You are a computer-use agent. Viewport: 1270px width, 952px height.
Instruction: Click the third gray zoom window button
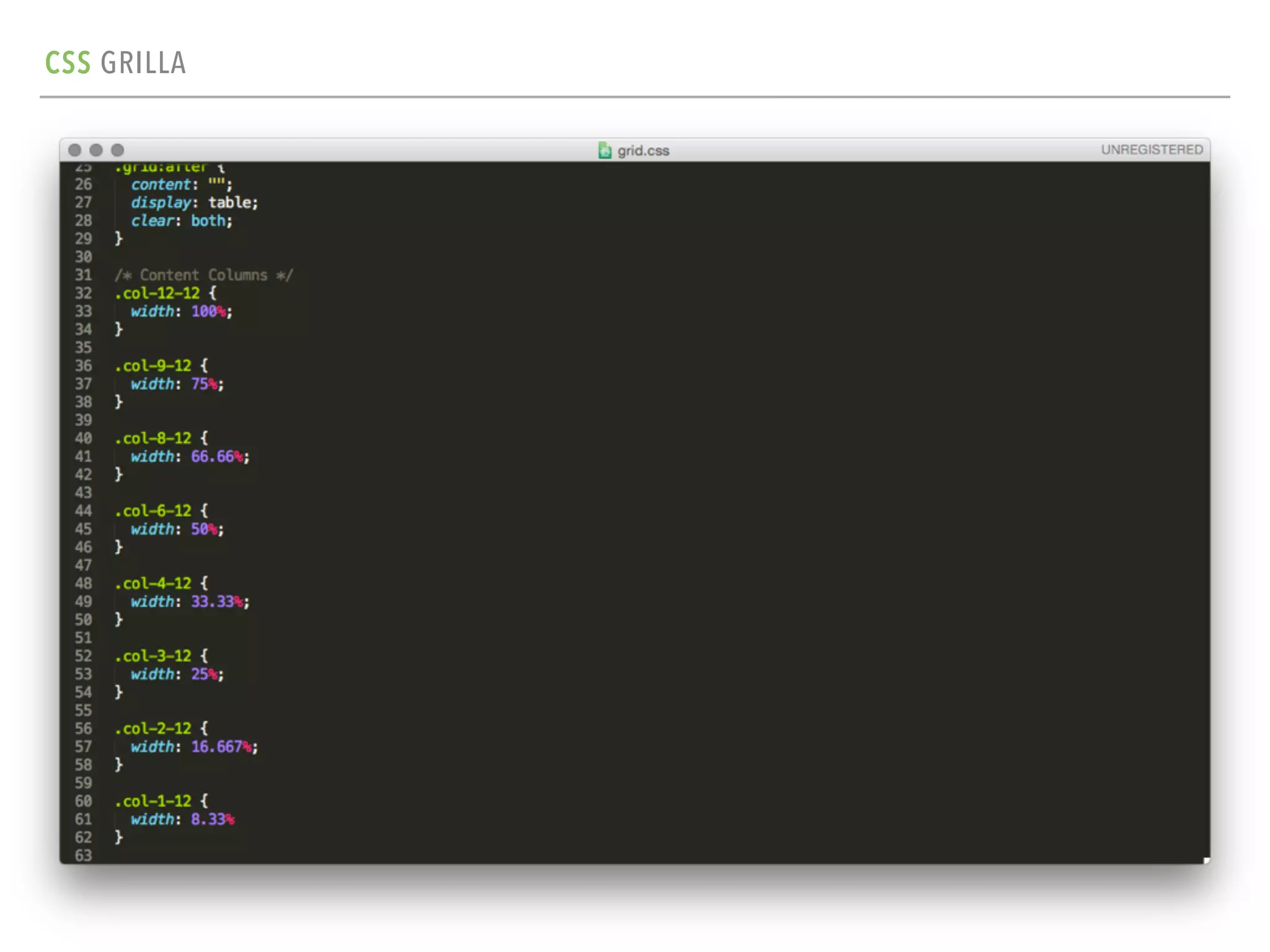point(117,150)
